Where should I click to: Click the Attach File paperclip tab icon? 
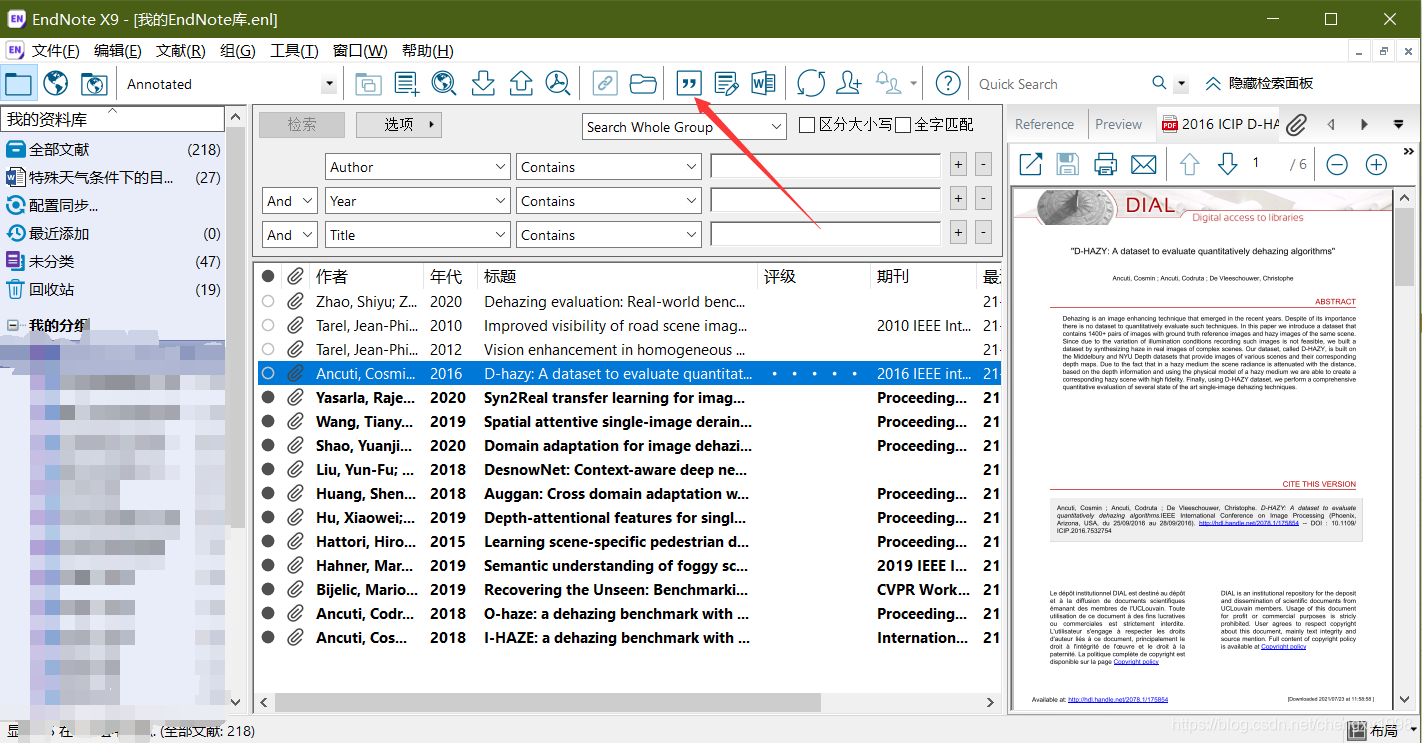pos(1296,125)
